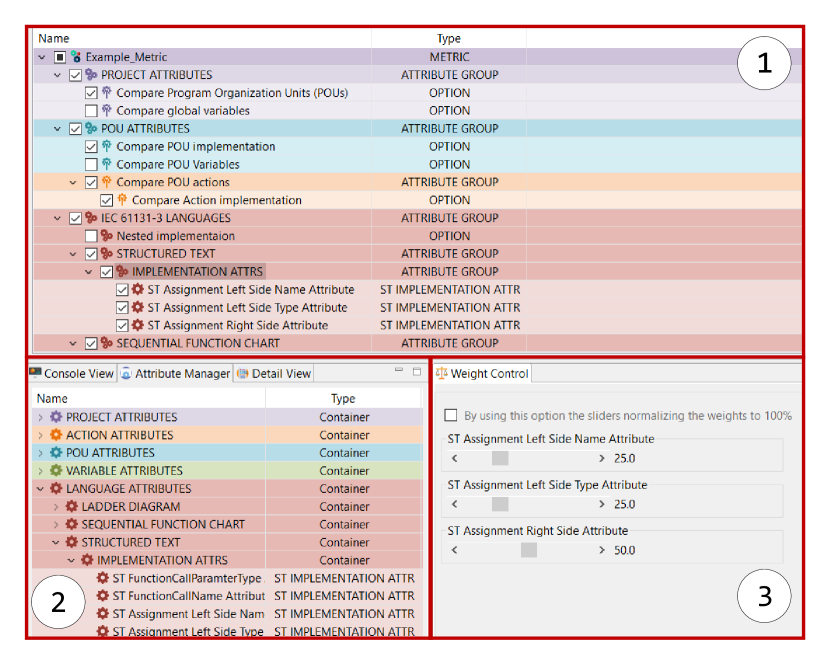Click slider thumb for ST Assignment Left Side Type
The image size is (830, 664).
pos(500,504)
